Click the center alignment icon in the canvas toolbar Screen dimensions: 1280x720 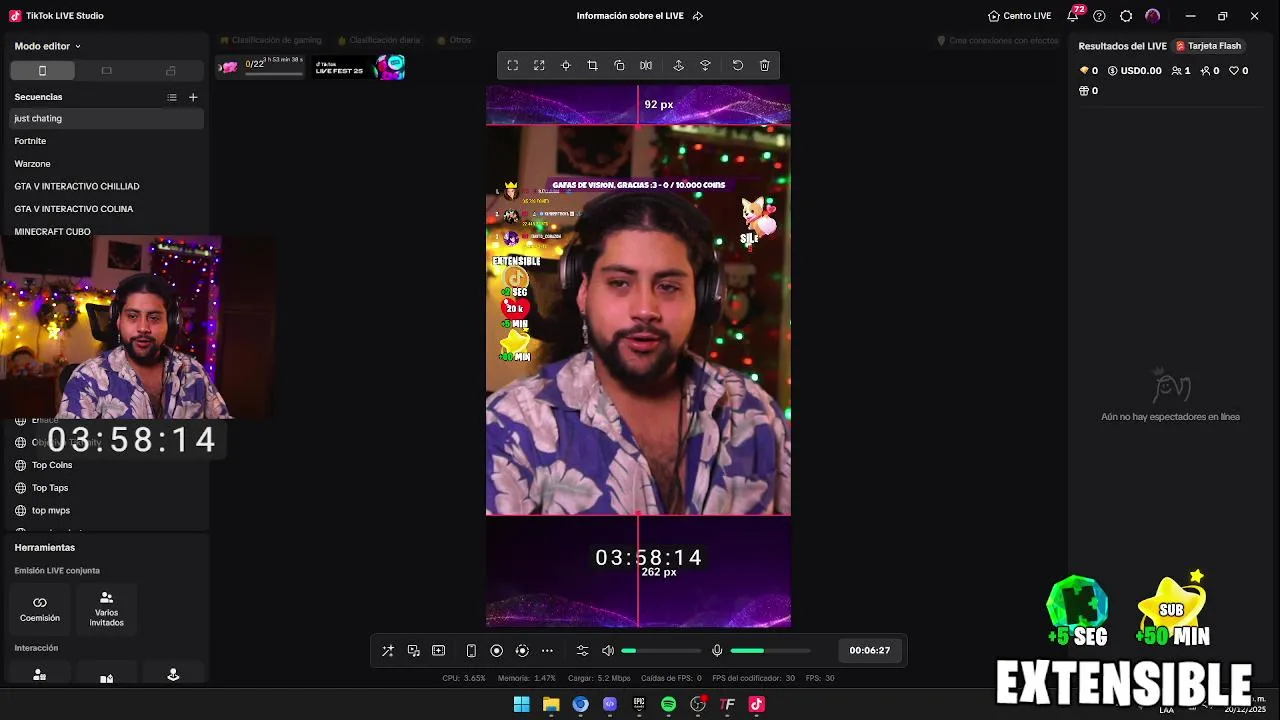tap(566, 65)
